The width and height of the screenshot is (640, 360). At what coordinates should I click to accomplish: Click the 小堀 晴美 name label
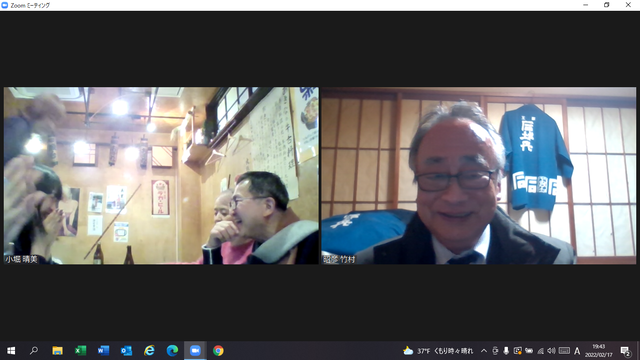point(21,260)
